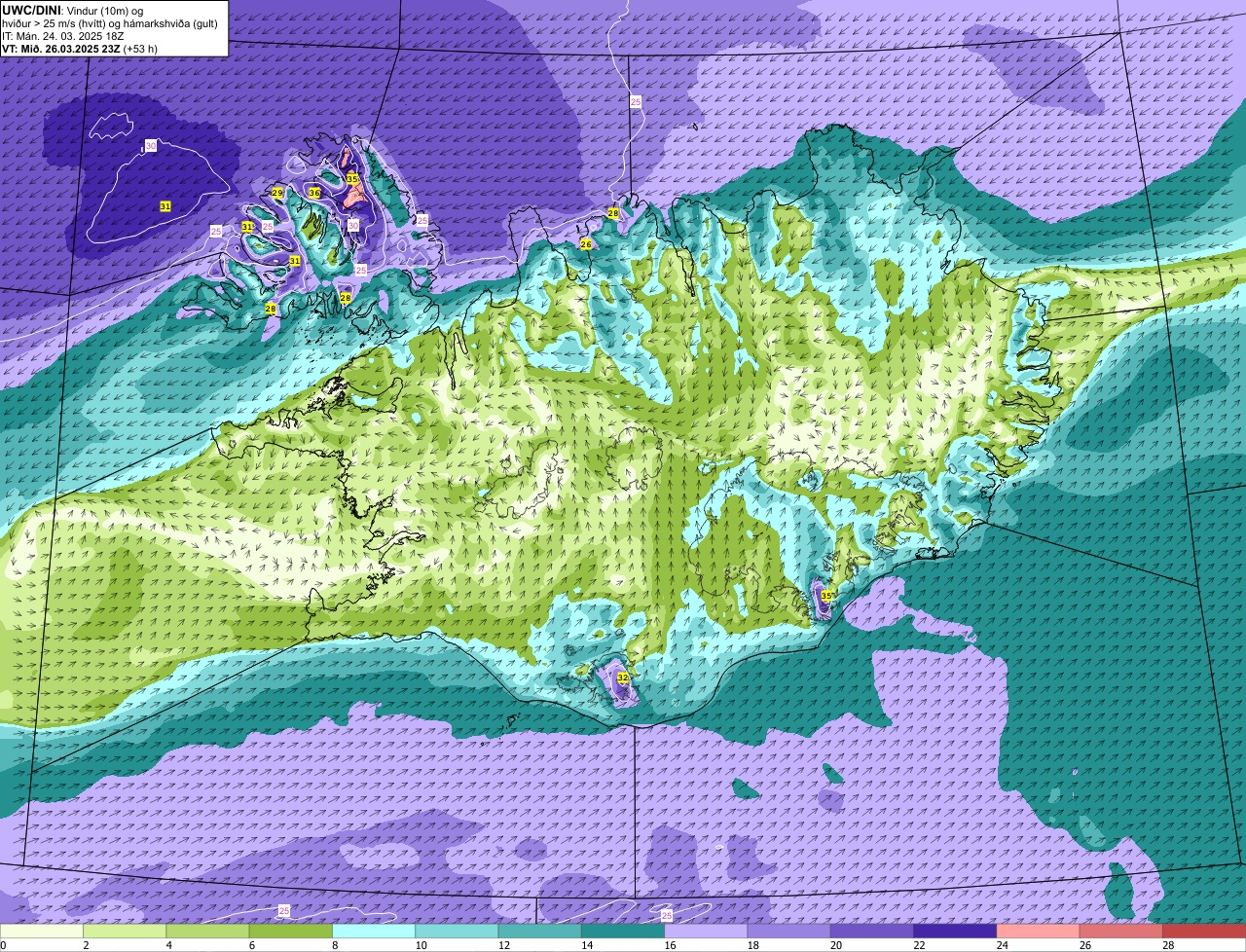This screenshot has width=1246, height=952.
Task: Click the 2–4 m/s light green legend swatch
Action: tap(126, 932)
